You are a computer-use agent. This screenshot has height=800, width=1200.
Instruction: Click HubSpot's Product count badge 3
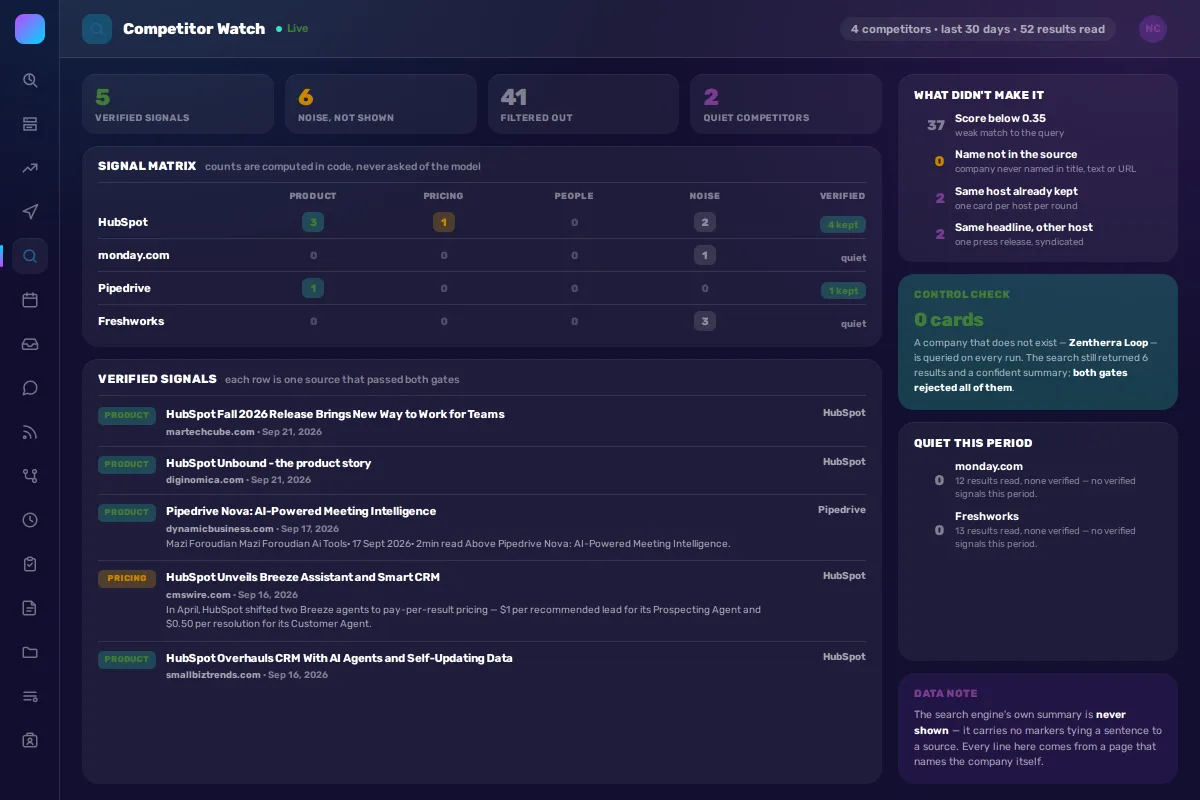point(313,222)
